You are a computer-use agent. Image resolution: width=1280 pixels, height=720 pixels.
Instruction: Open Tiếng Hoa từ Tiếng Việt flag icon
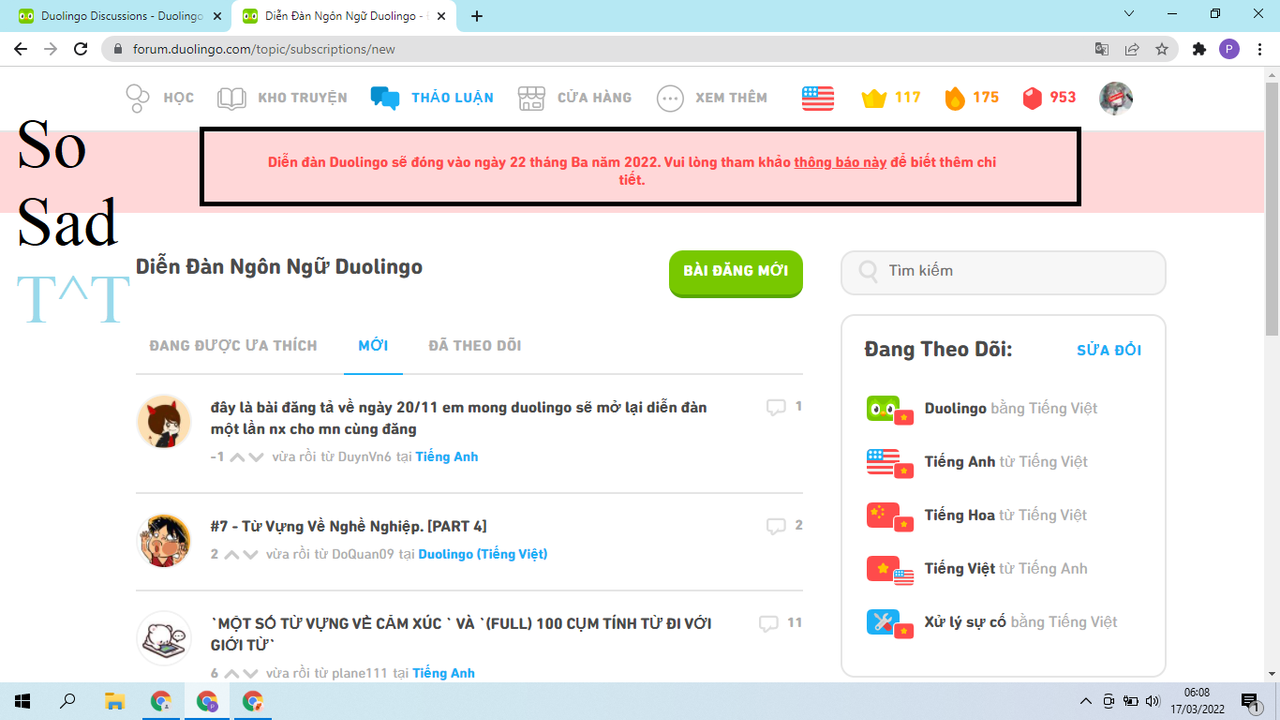(x=889, y=516)
